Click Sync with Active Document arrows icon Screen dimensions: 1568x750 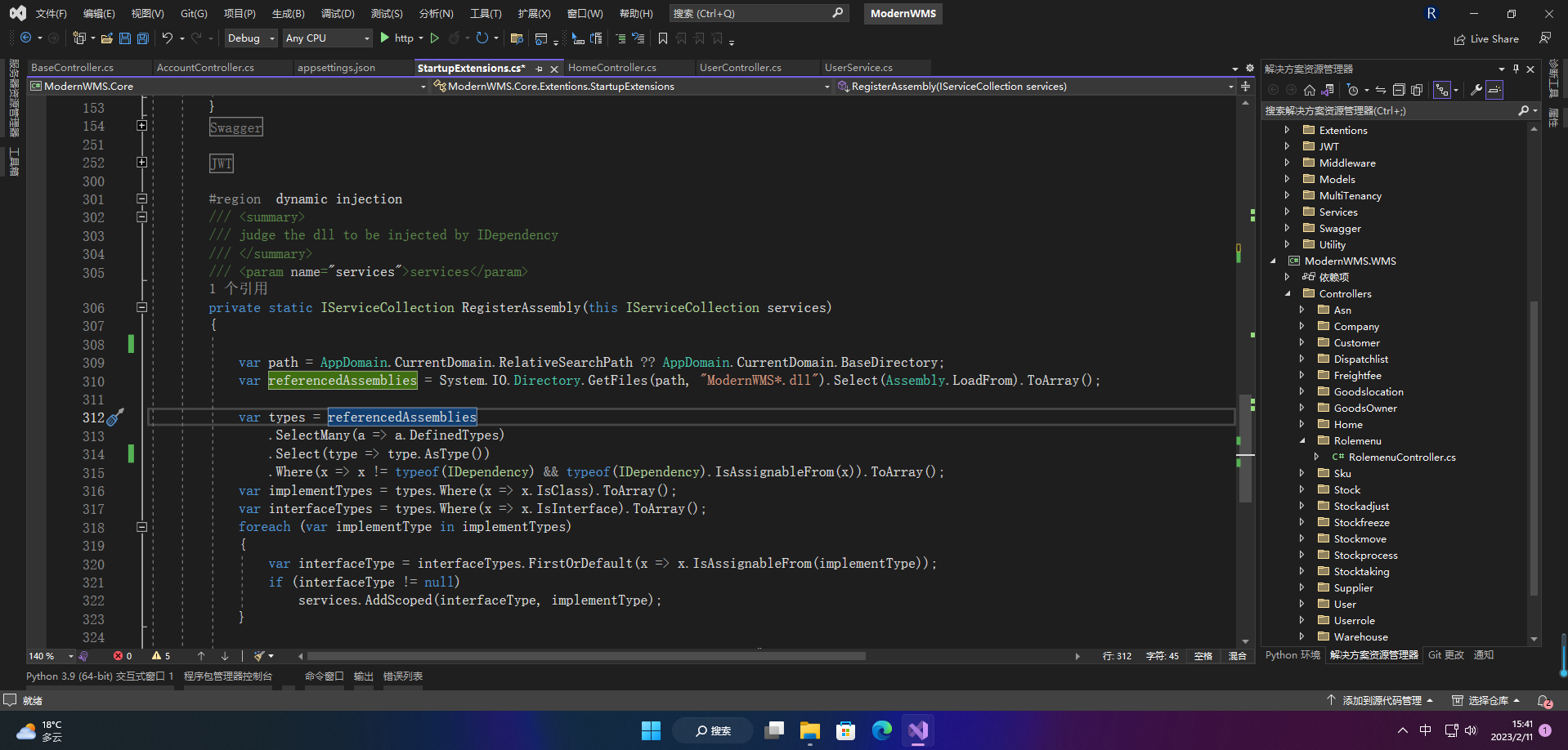tap(1381, 90)
